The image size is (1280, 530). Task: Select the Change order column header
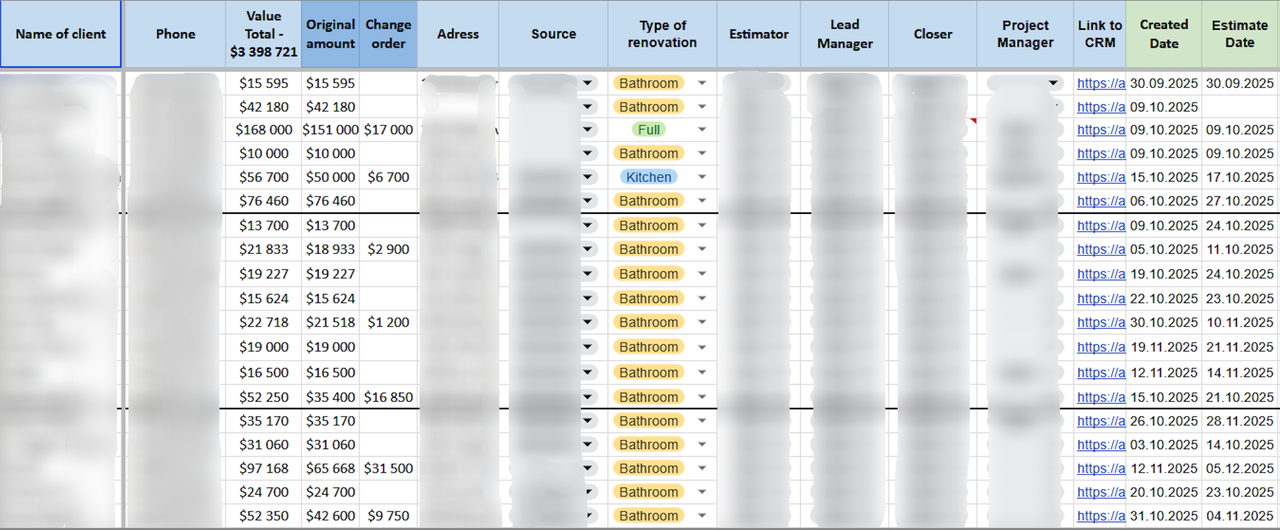click(x=388, y=34)
